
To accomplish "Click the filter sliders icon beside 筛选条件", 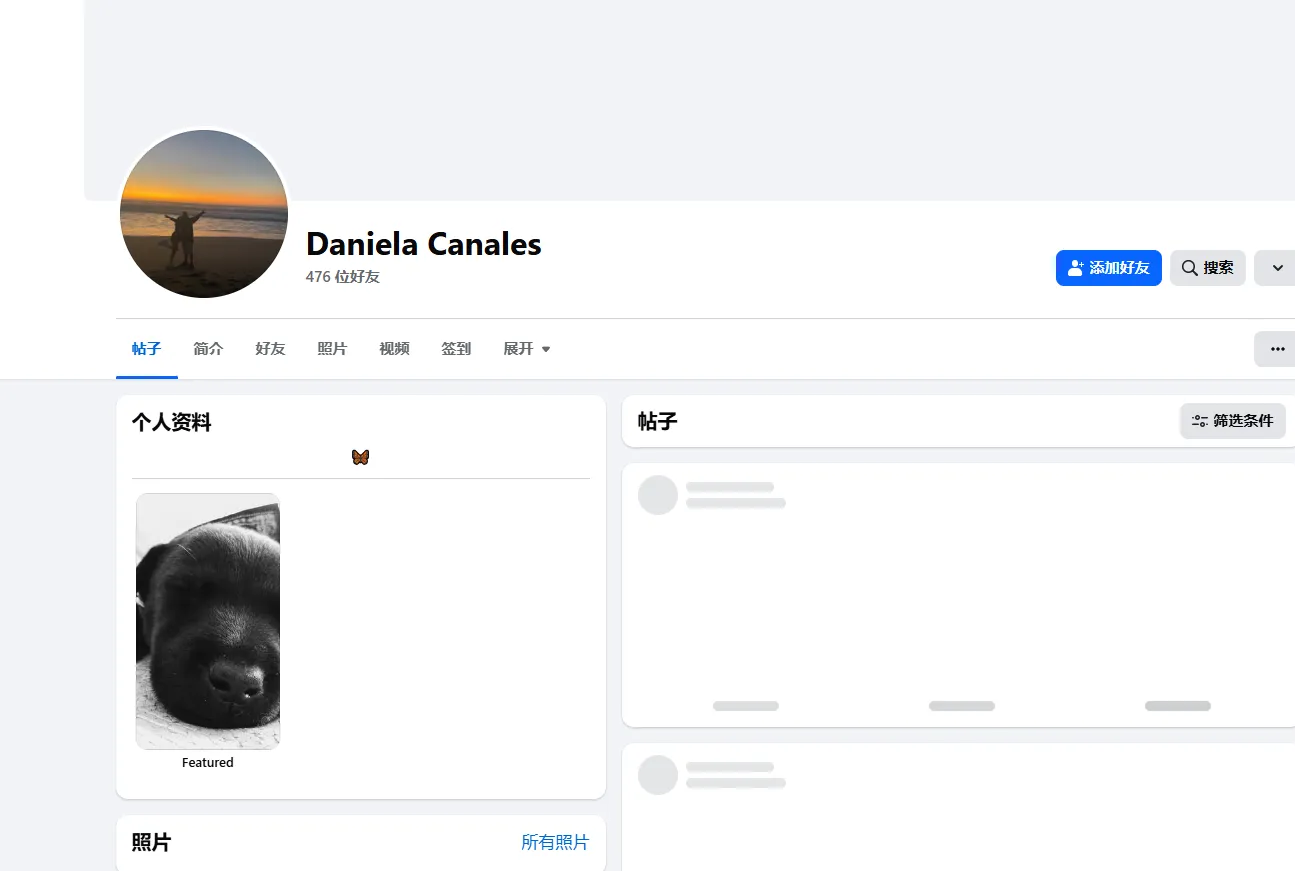I will click(x=1200, y=421).
